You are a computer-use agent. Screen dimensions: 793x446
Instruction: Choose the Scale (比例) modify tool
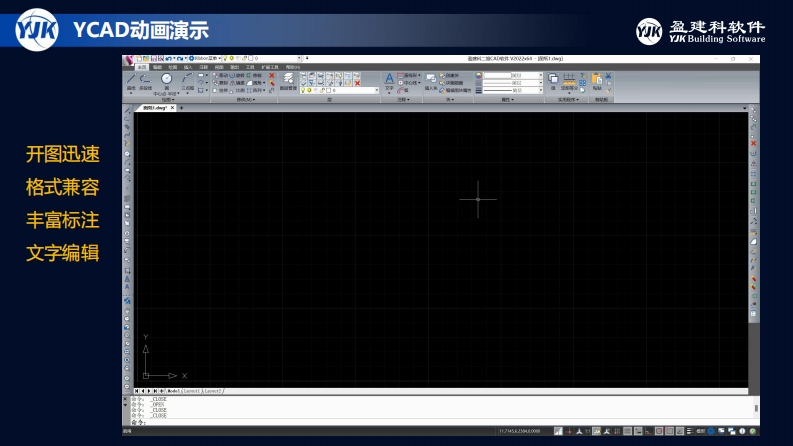click(x=237, y=90)
